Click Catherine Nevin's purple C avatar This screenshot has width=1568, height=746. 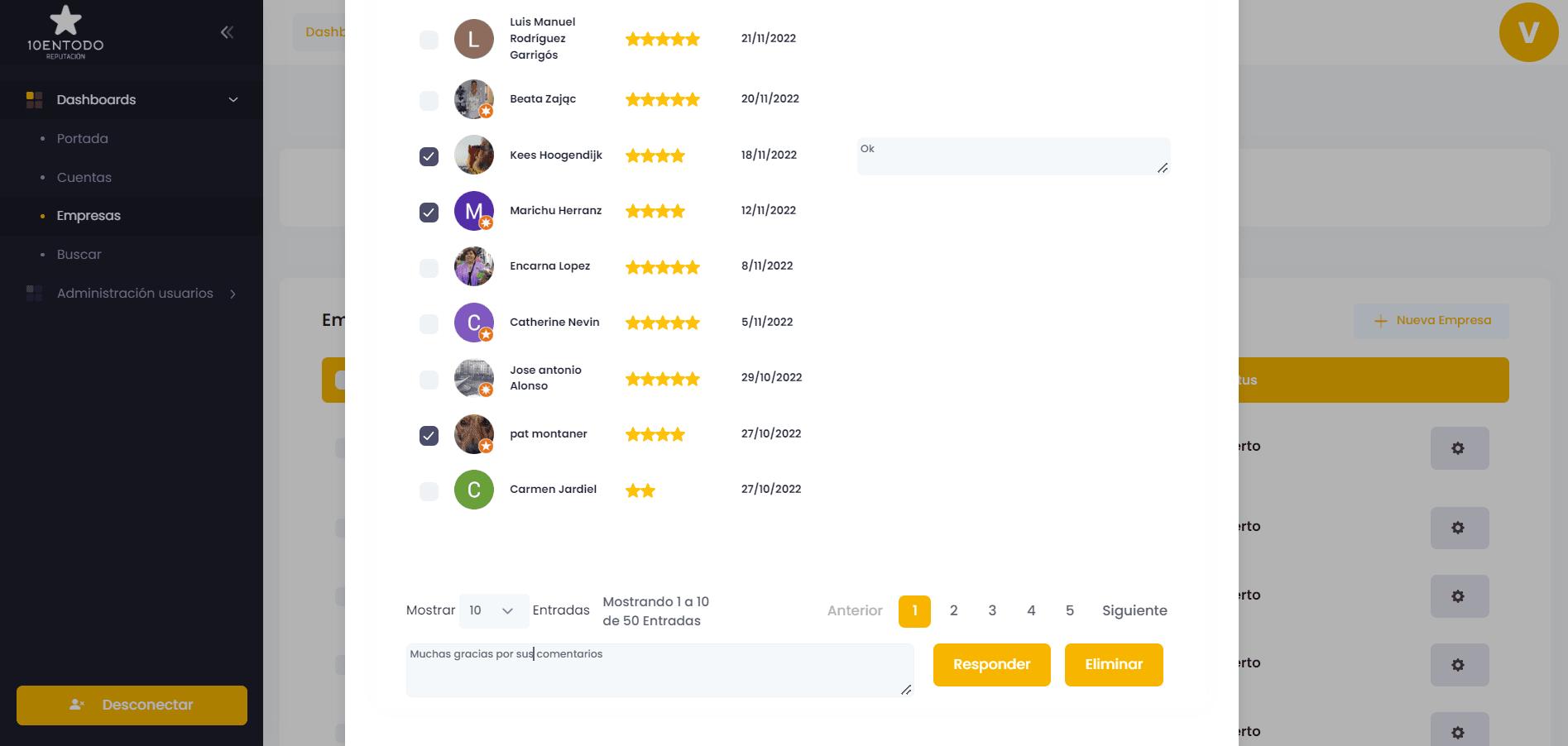click(x=473, y=323)
